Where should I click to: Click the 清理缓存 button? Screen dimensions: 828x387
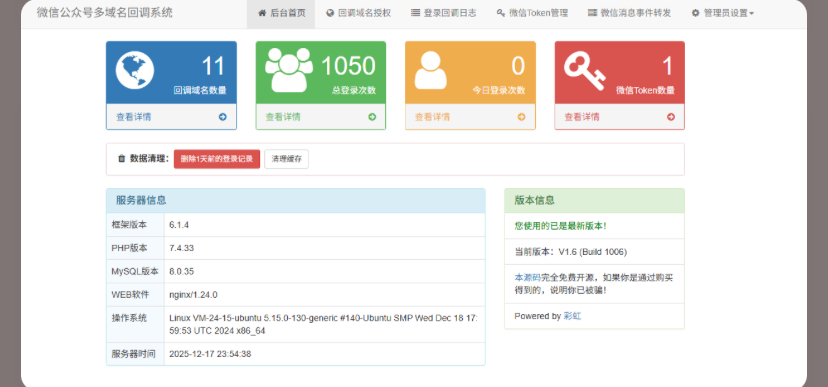pos(287,159)
